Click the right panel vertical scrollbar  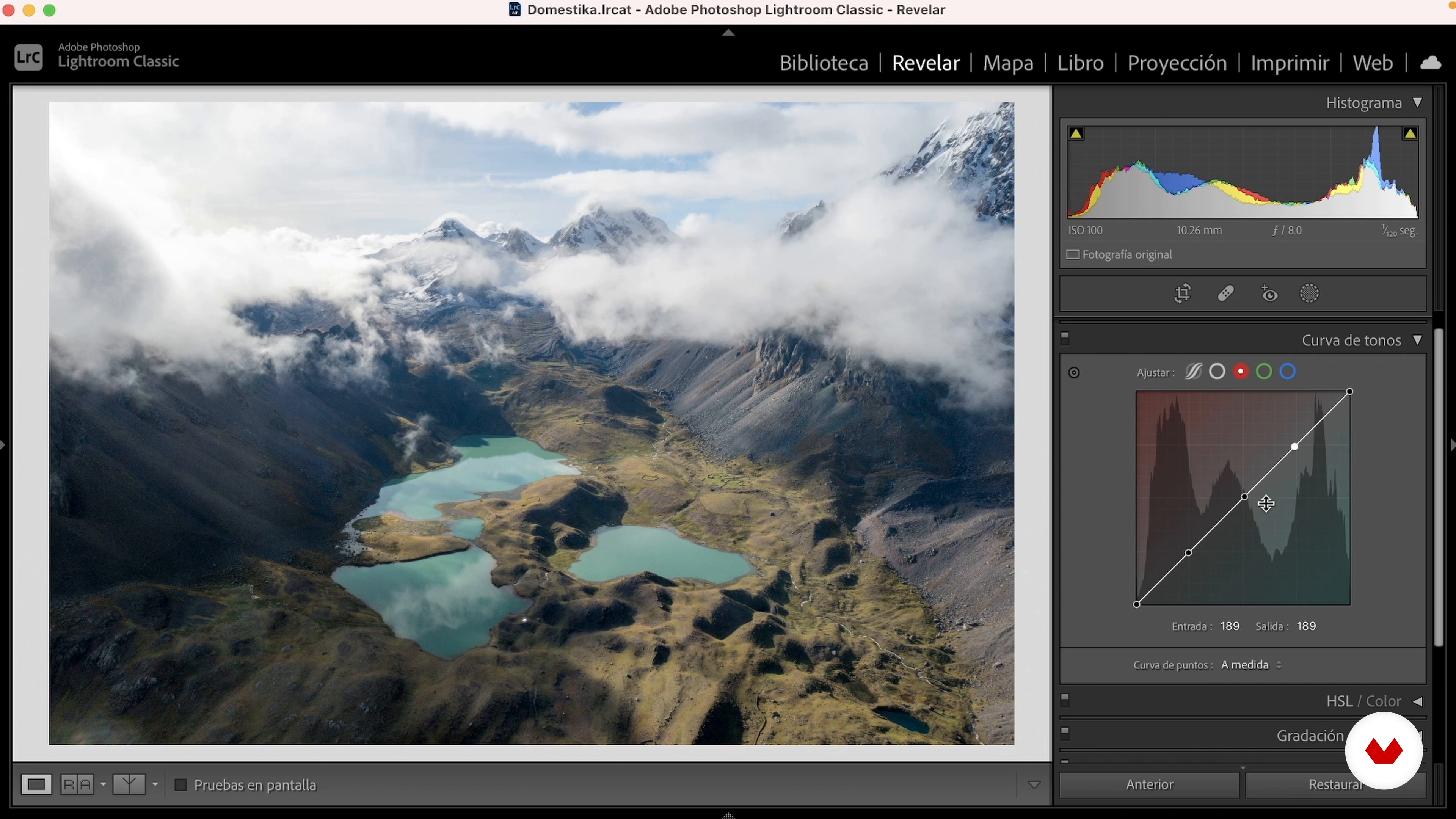click(1438, 487)
